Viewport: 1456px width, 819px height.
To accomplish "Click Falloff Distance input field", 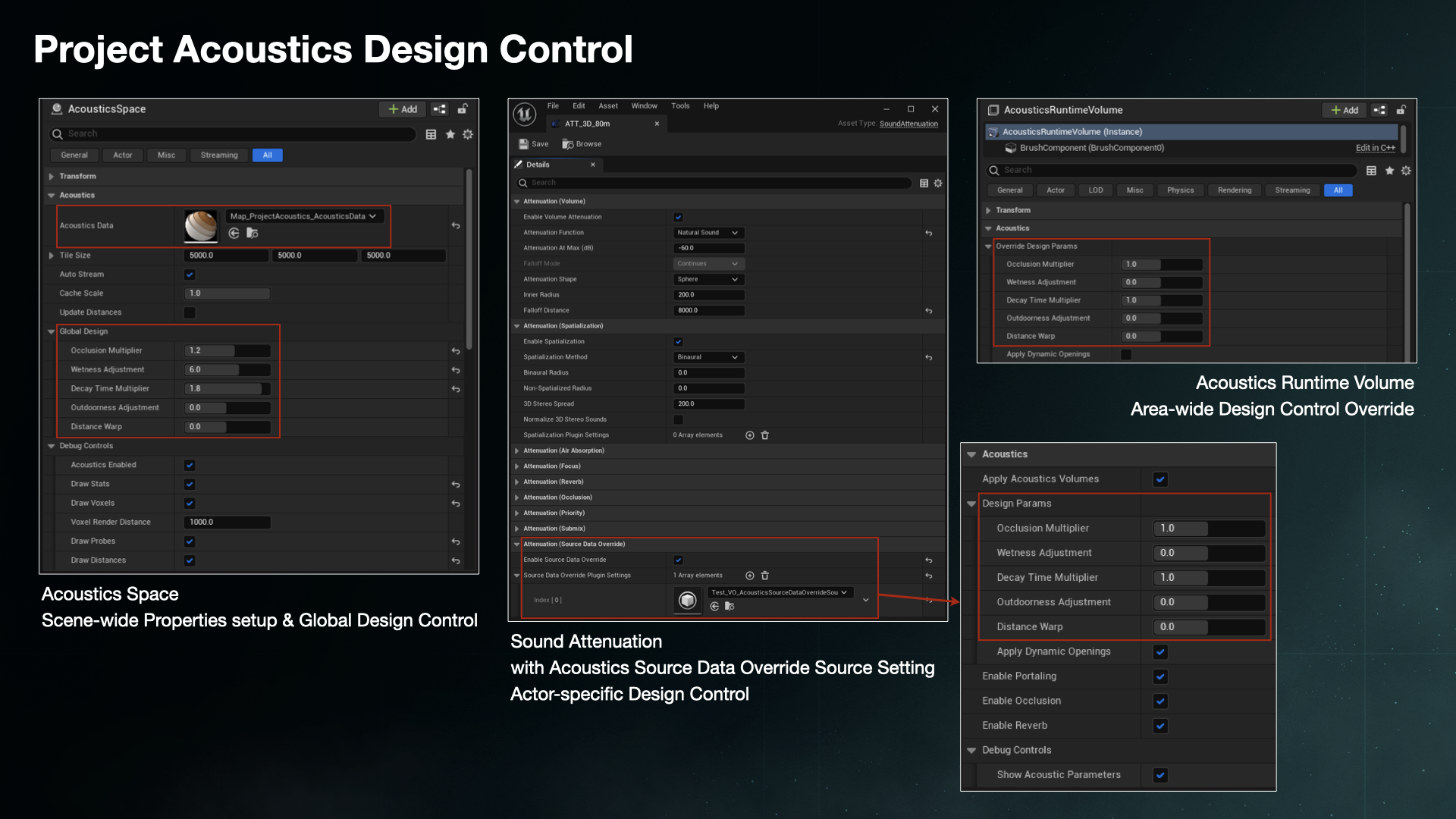I will point(708,310).
